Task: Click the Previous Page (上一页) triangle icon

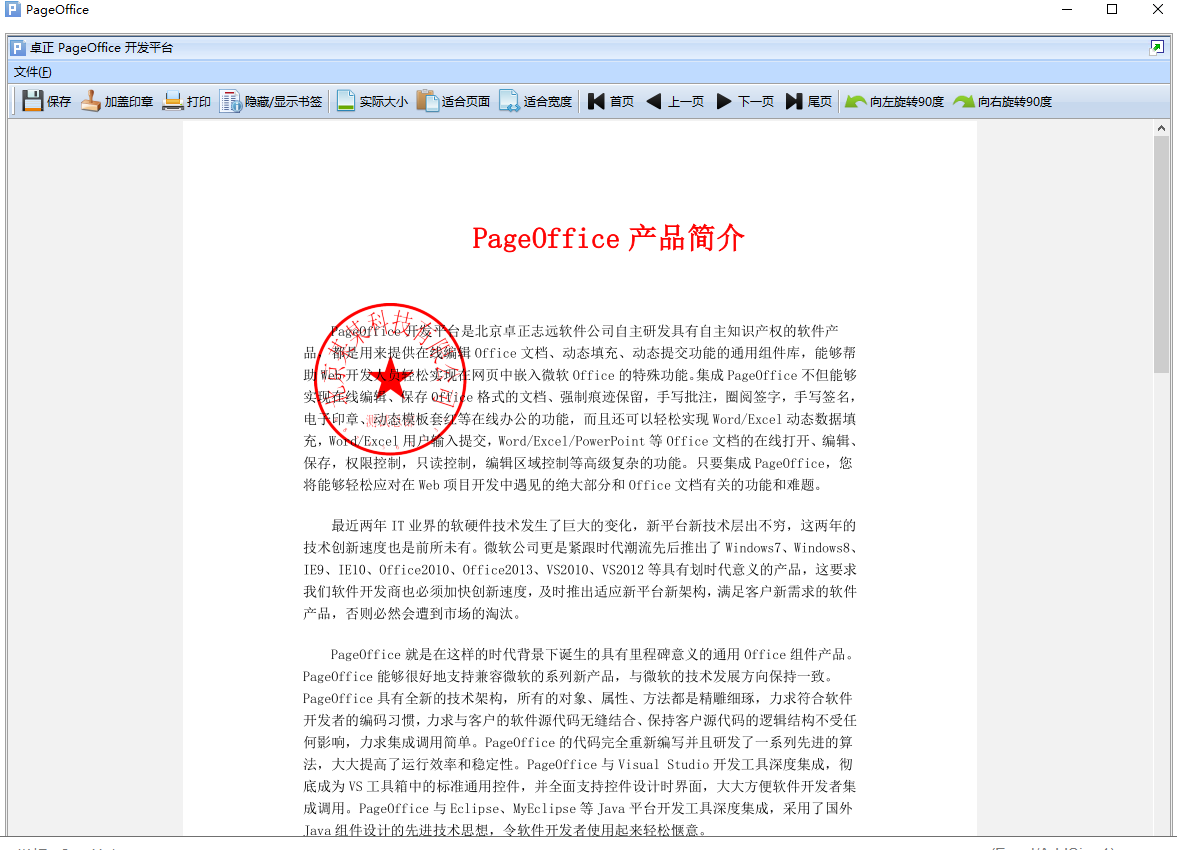Action: pyautogui.click(x=654, y=101)
